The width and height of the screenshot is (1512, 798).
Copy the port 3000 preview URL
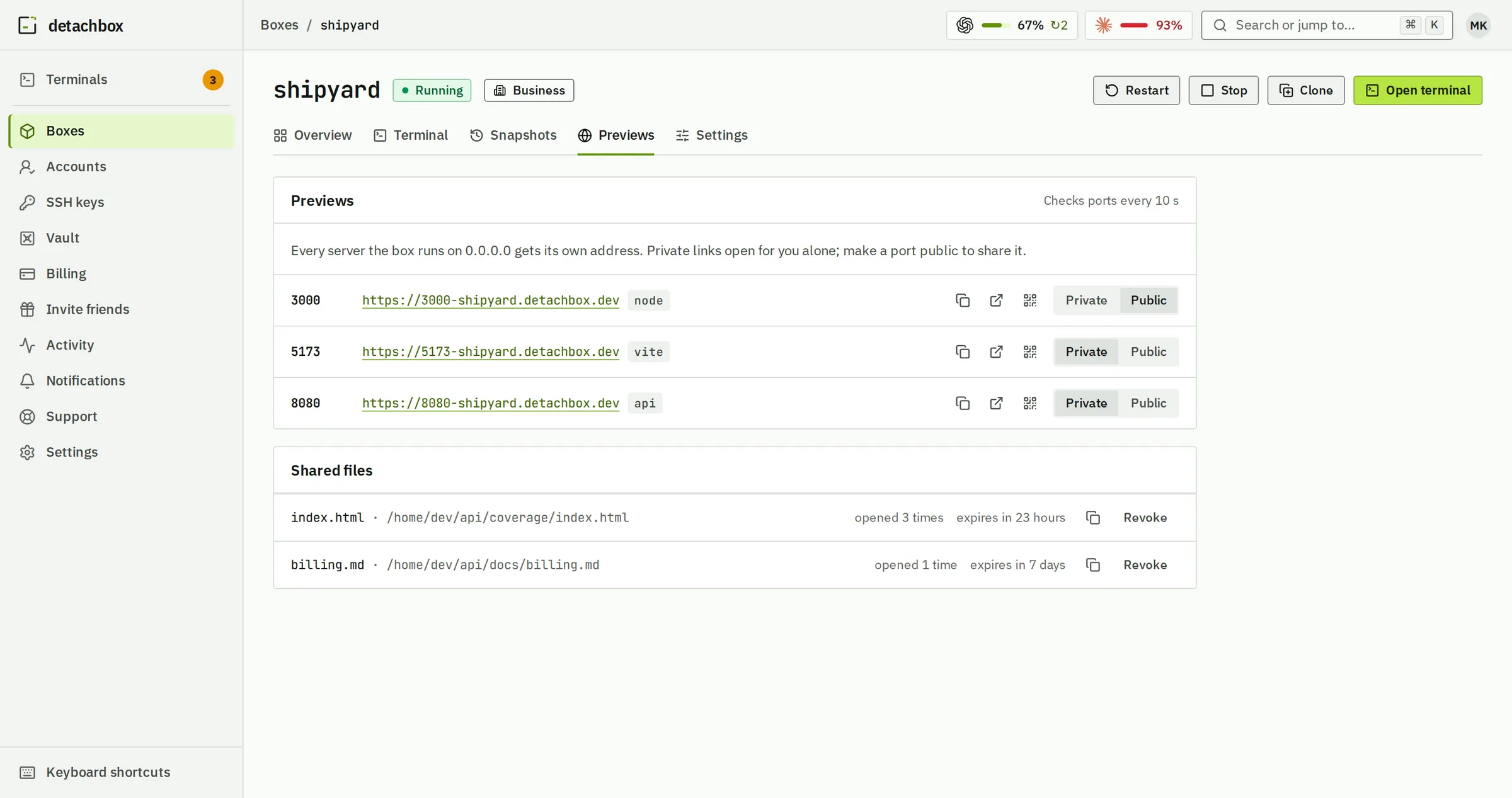pyautogui.click(x=962, y=300)
